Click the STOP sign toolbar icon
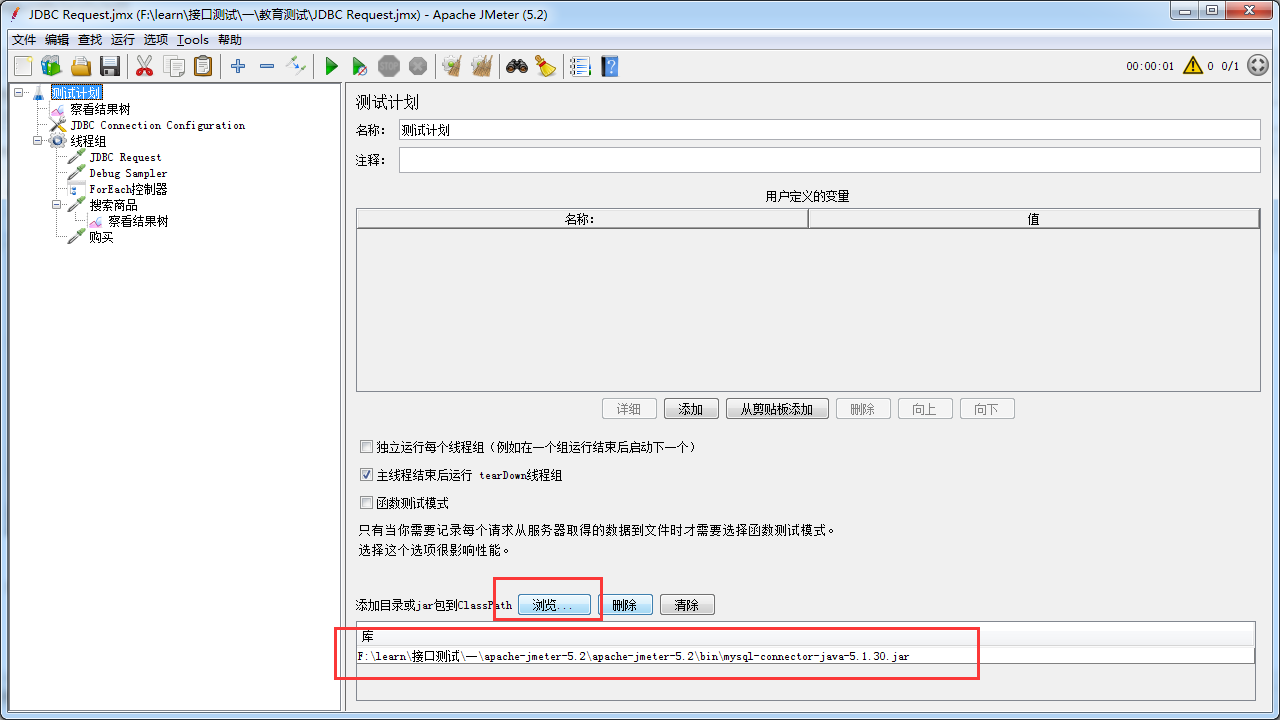This screenshot has width=1280, height=720. tap(389, 66)
